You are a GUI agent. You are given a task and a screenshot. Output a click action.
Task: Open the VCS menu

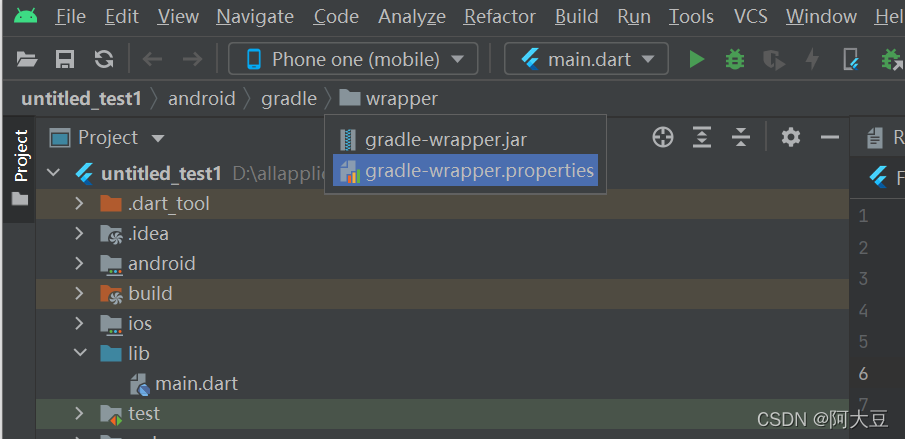point(750,17)
